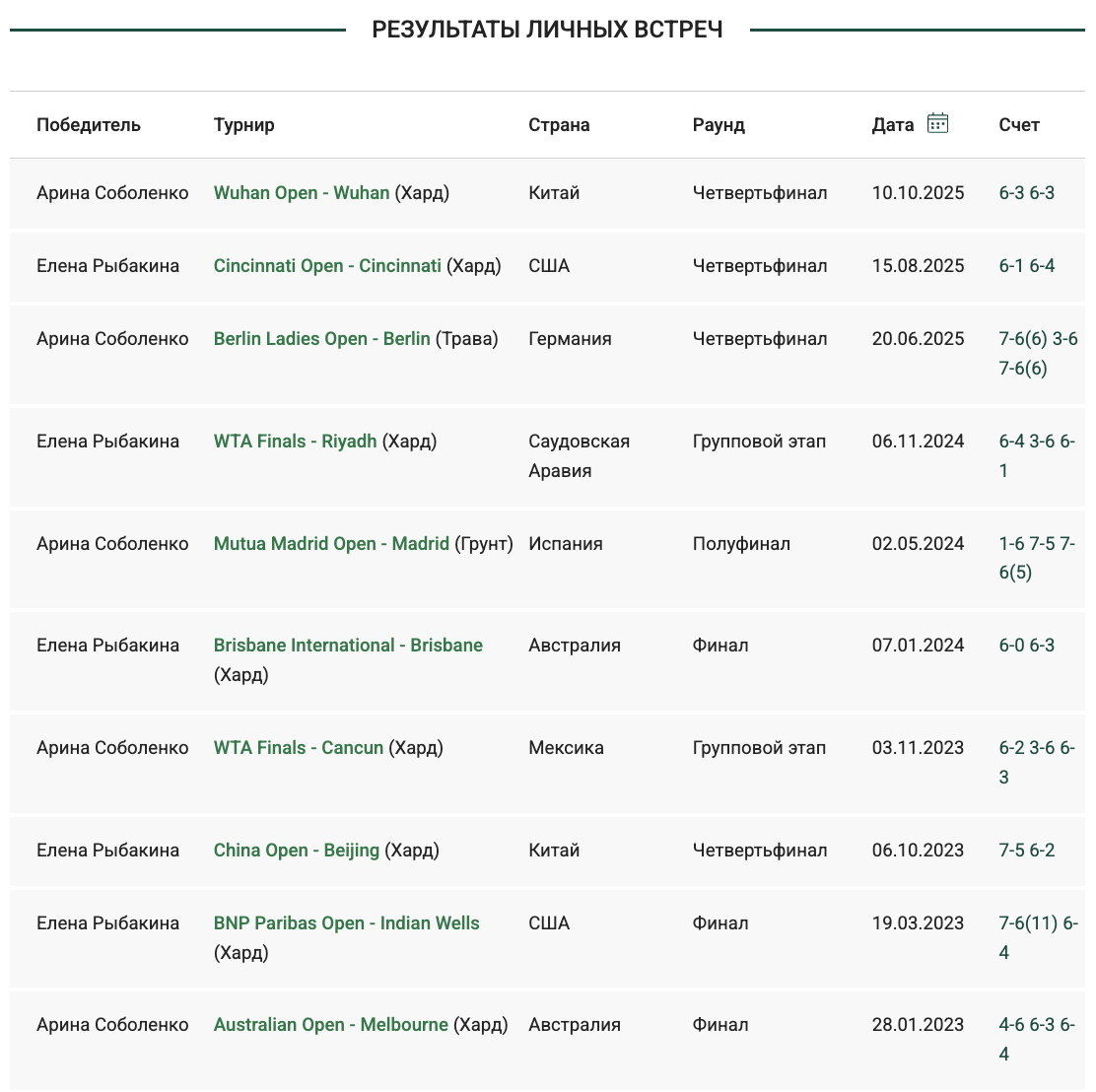Select BNP Paribas Open - Indian Wells link
The image size is (1096, 1092).
(x=347, y=923)
